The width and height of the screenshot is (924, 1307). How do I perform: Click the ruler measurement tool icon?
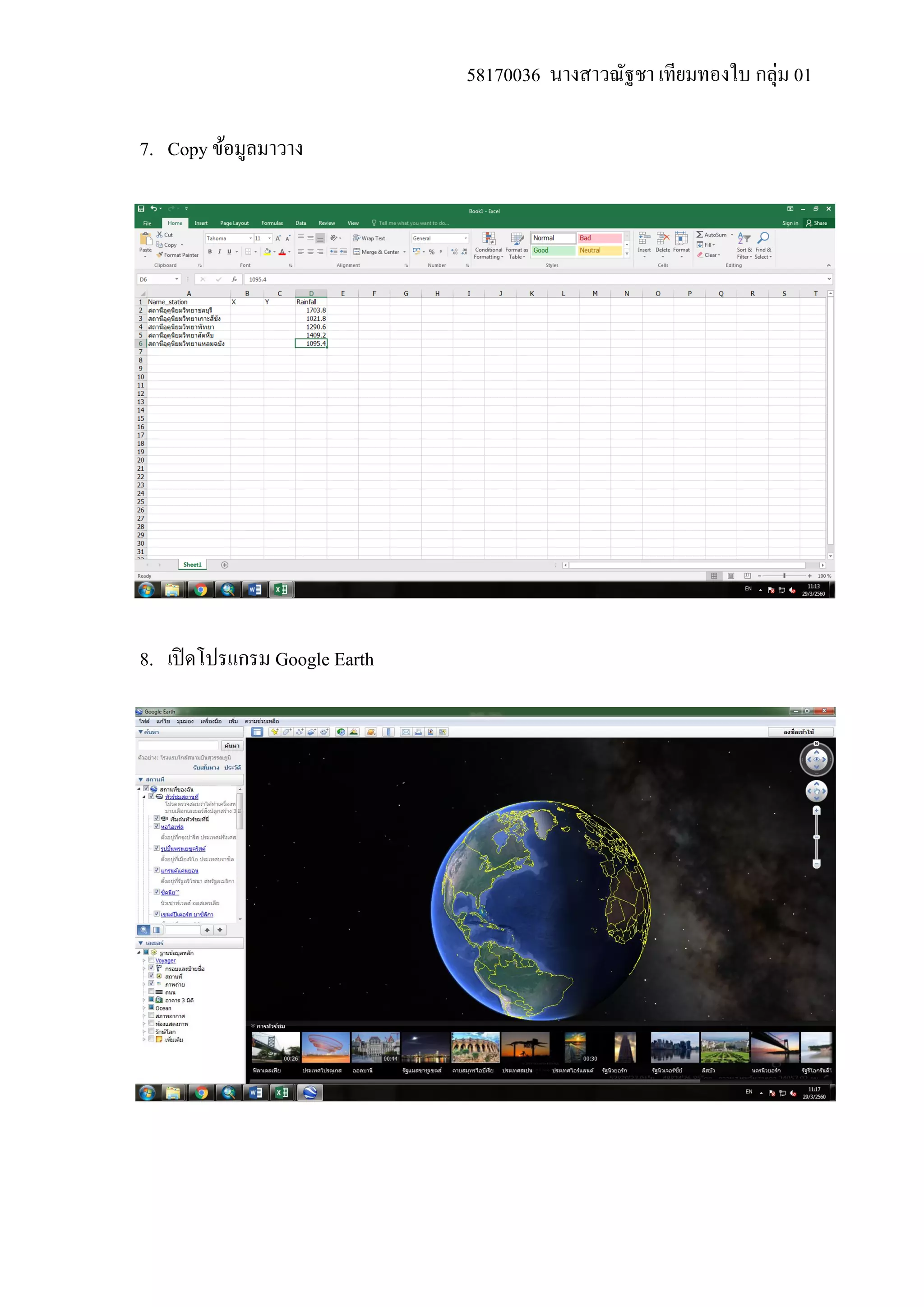[x=388, y=732]
